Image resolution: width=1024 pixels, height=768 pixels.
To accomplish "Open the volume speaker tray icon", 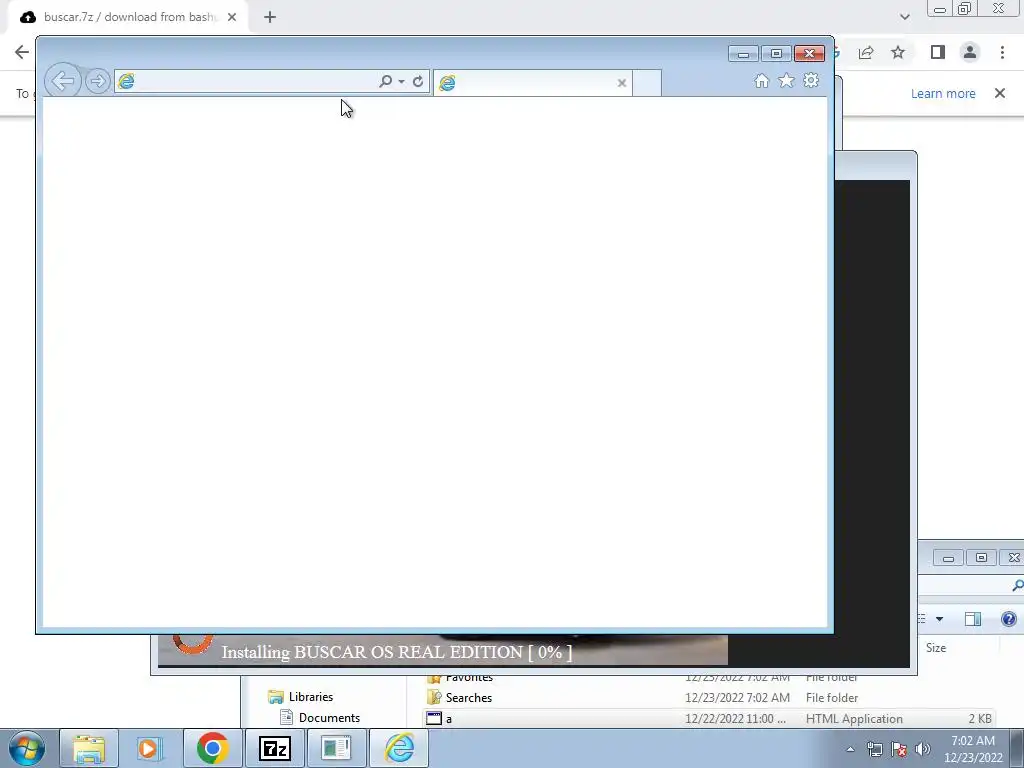I will point(922,749).
